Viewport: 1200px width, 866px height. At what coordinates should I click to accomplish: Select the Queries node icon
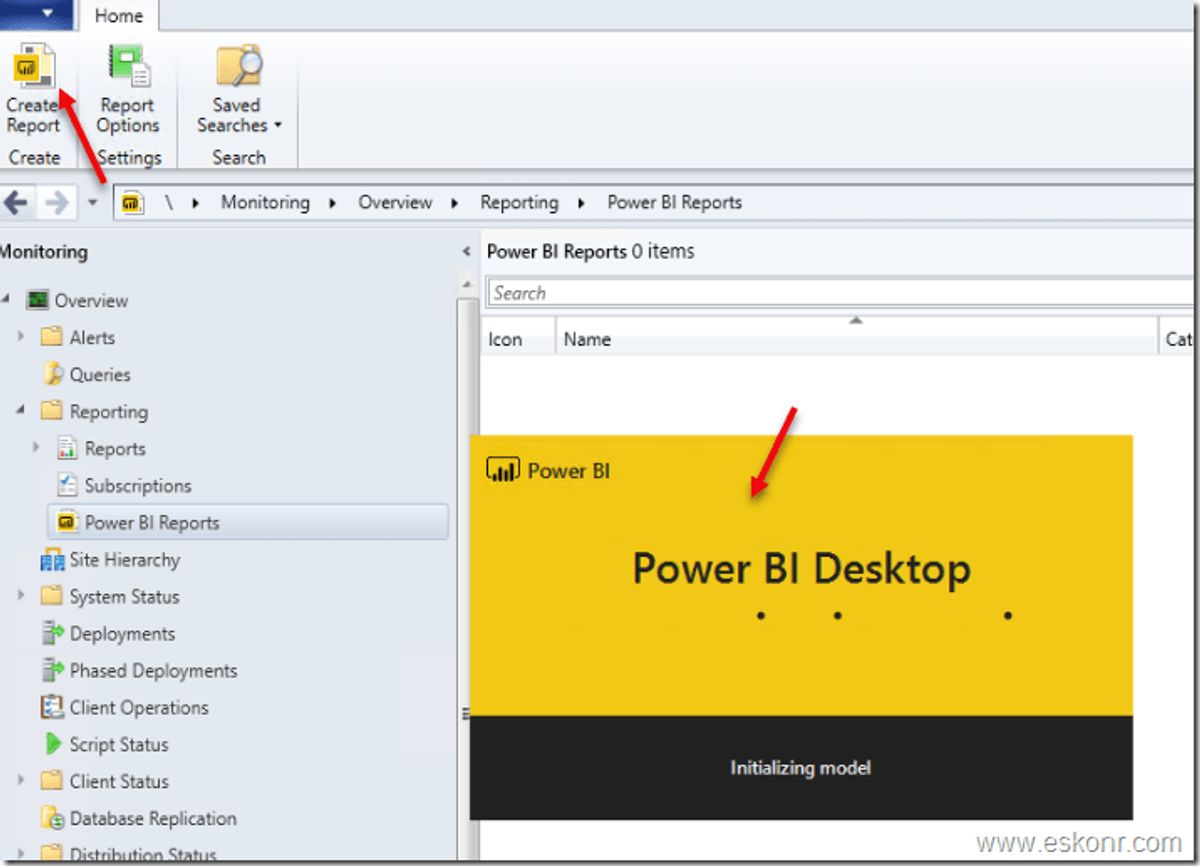53,374
